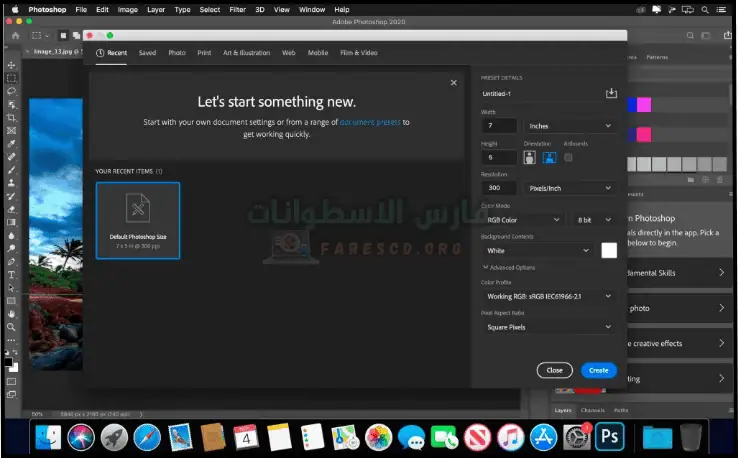Viewport: 738px width, 458px height.
Task: Open the Inches unit dropdown
Action: click(x=570, y=126)
